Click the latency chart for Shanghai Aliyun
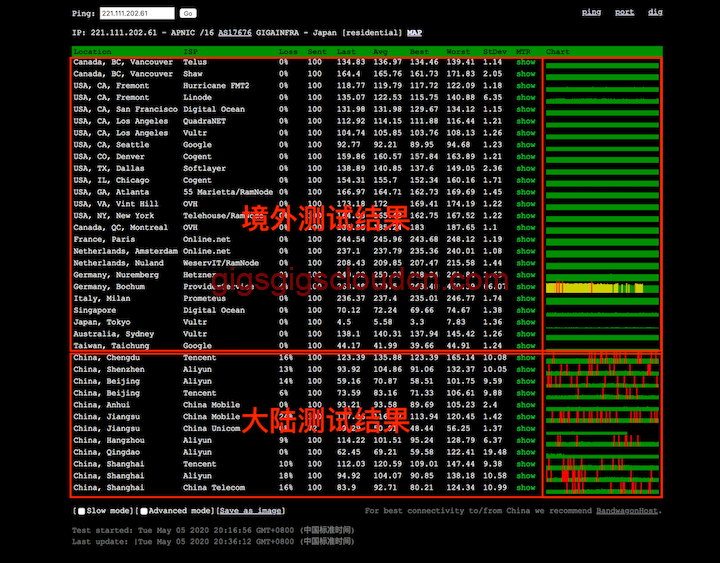720x563 pixels. [602, 476]
